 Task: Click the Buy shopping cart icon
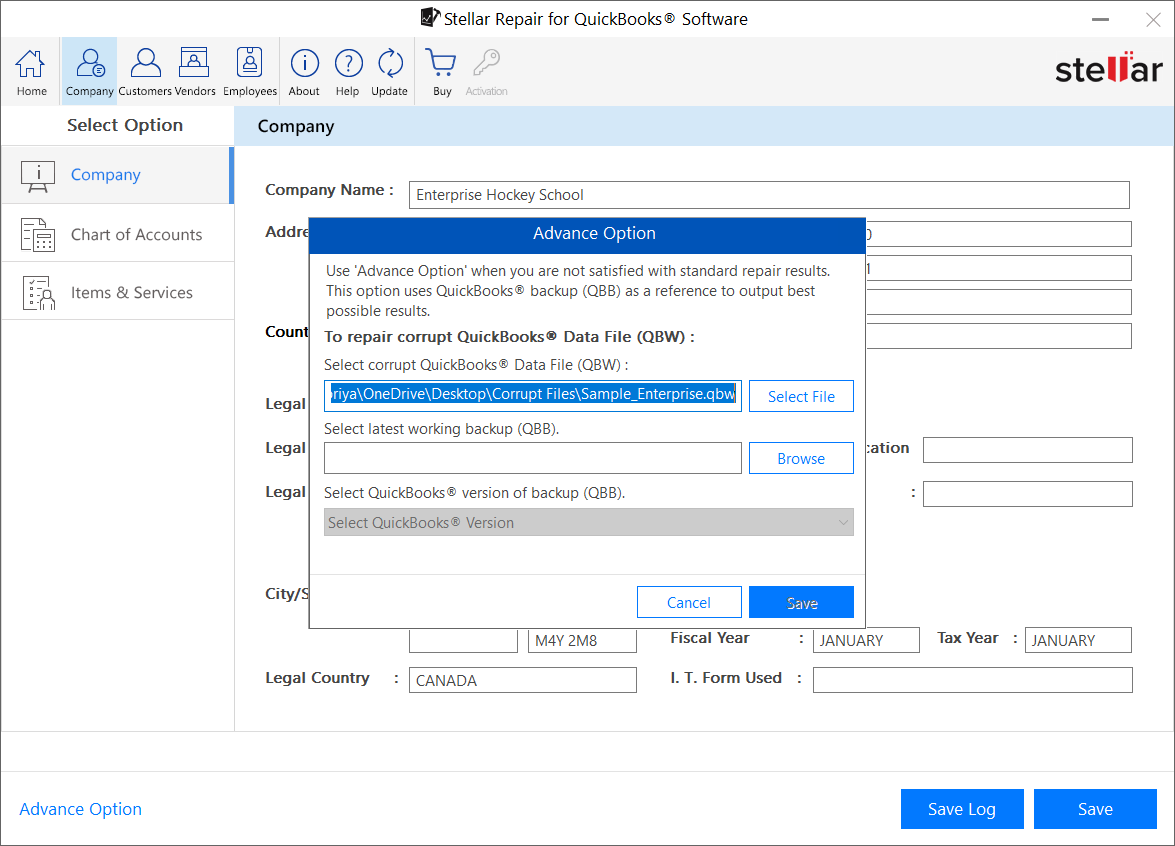[441, 72]
